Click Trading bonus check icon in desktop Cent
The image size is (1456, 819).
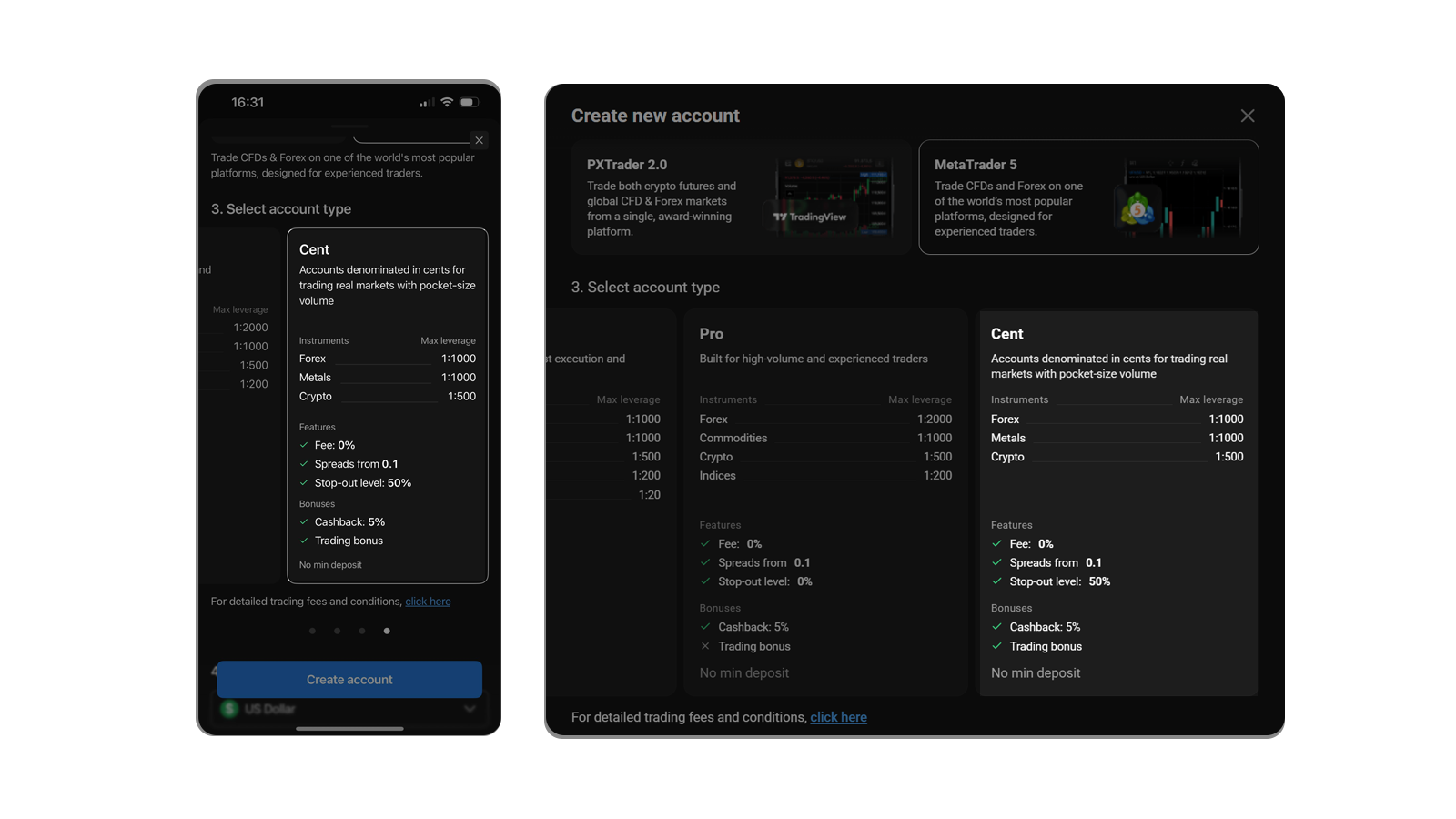coord(996,646)
